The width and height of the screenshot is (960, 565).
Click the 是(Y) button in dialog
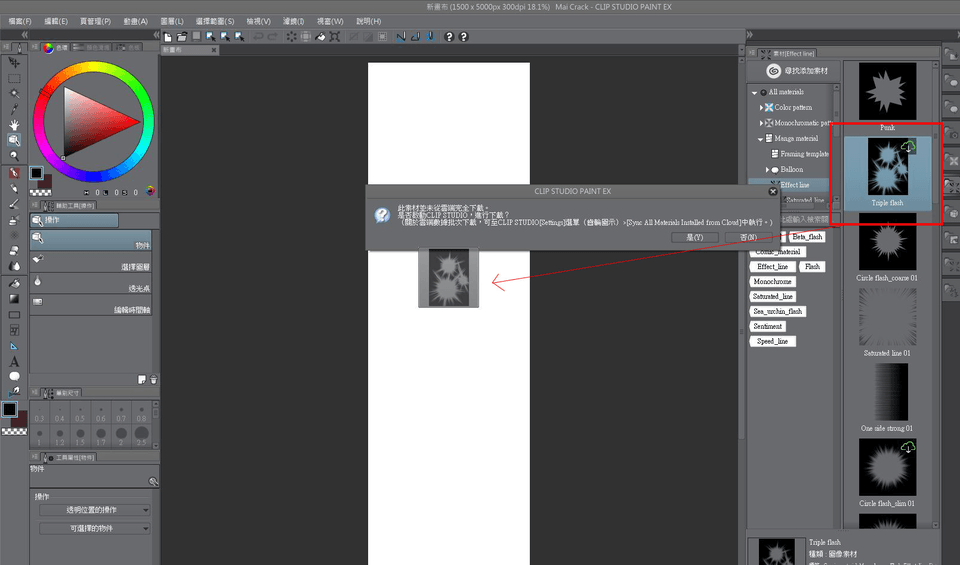click(x=694, y=238)
